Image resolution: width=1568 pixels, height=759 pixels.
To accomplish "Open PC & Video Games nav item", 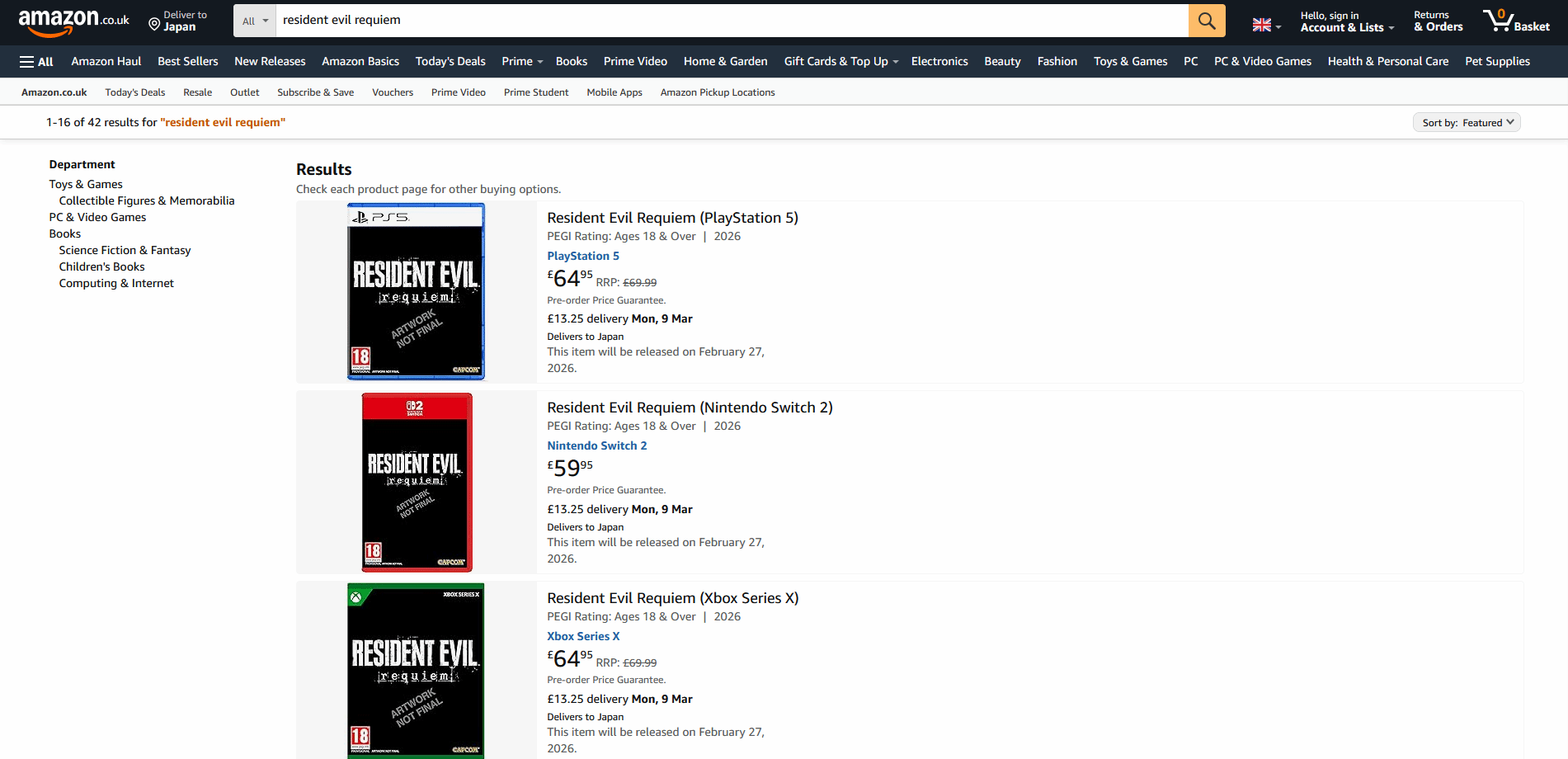I will click(x=1262, y=62).
